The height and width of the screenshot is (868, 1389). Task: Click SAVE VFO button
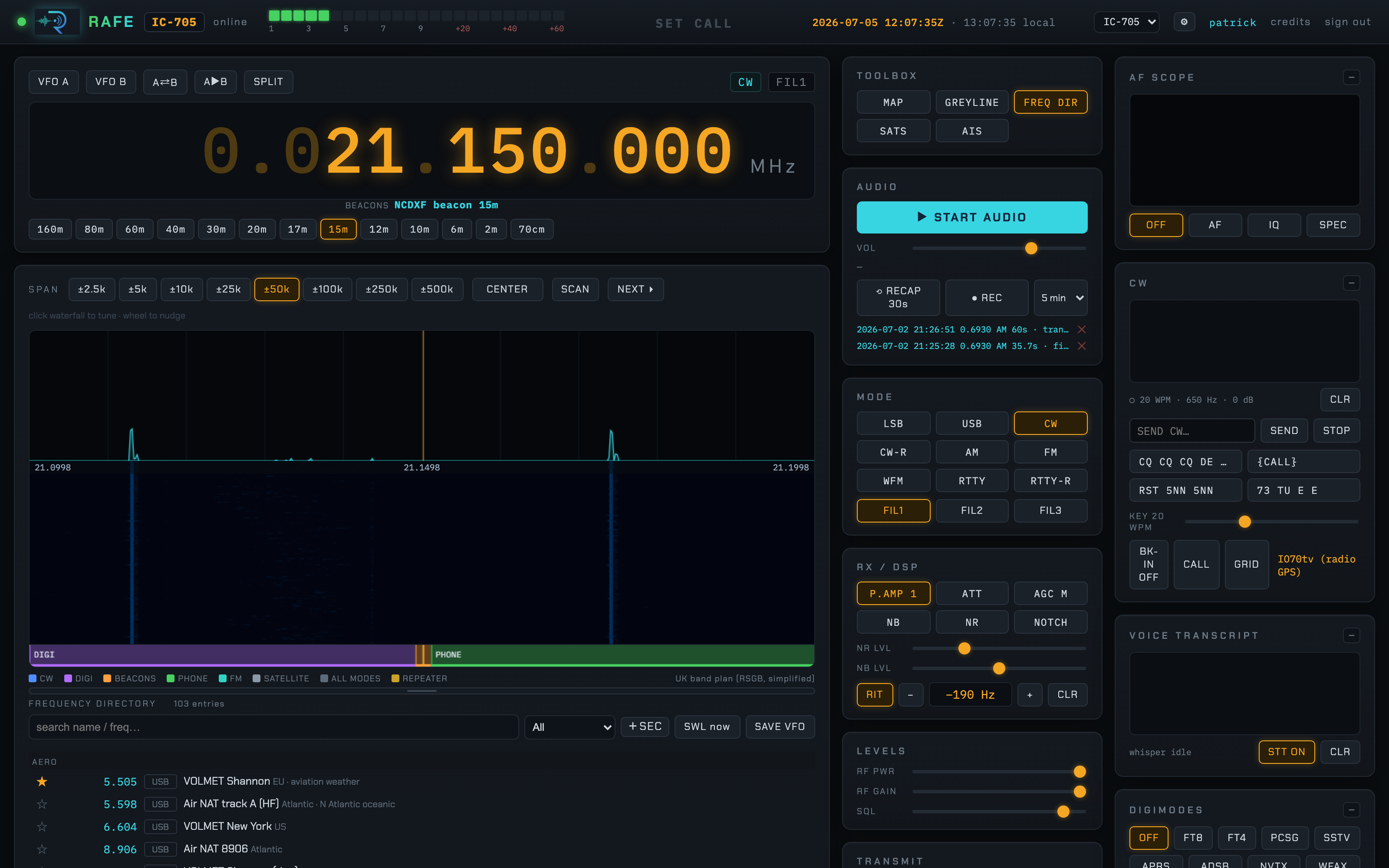(x=780, y=727)
